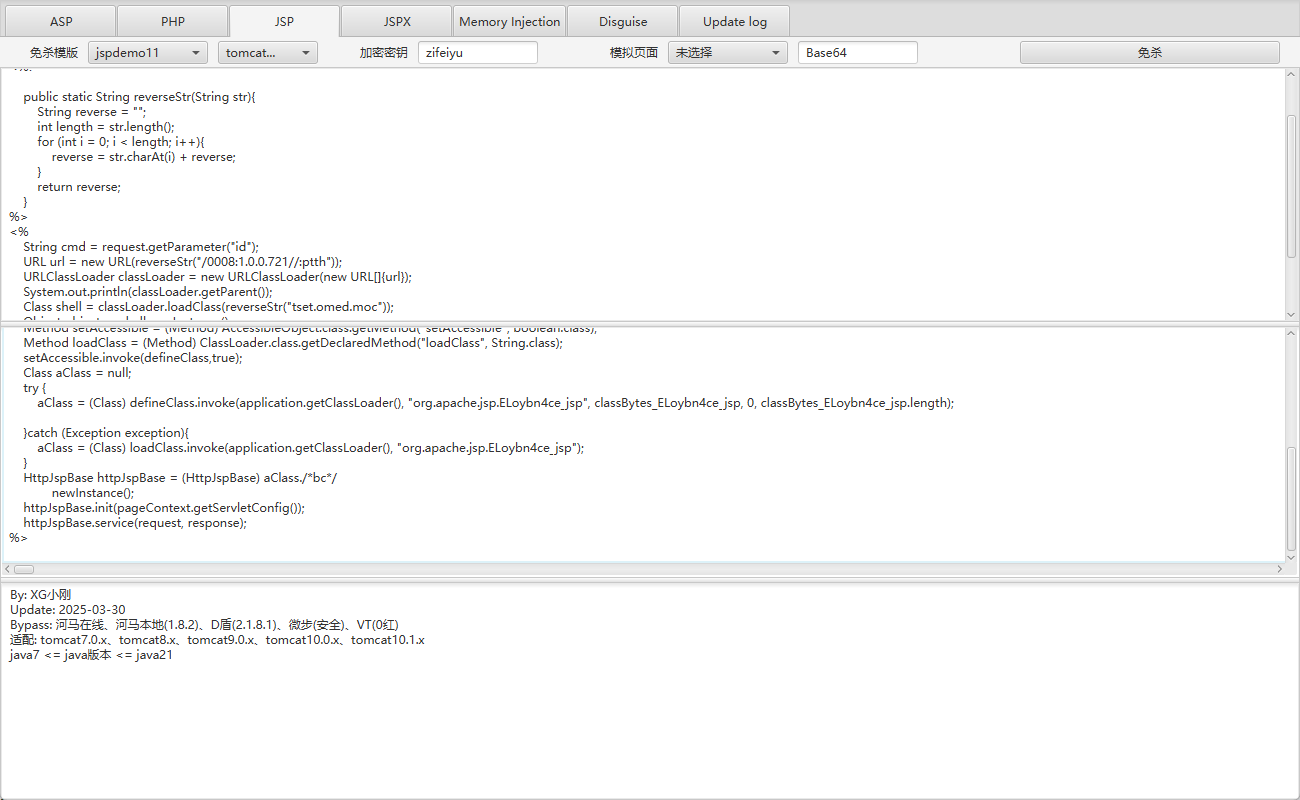Click the upper pane scroll-up arrow

[1291, 75]
